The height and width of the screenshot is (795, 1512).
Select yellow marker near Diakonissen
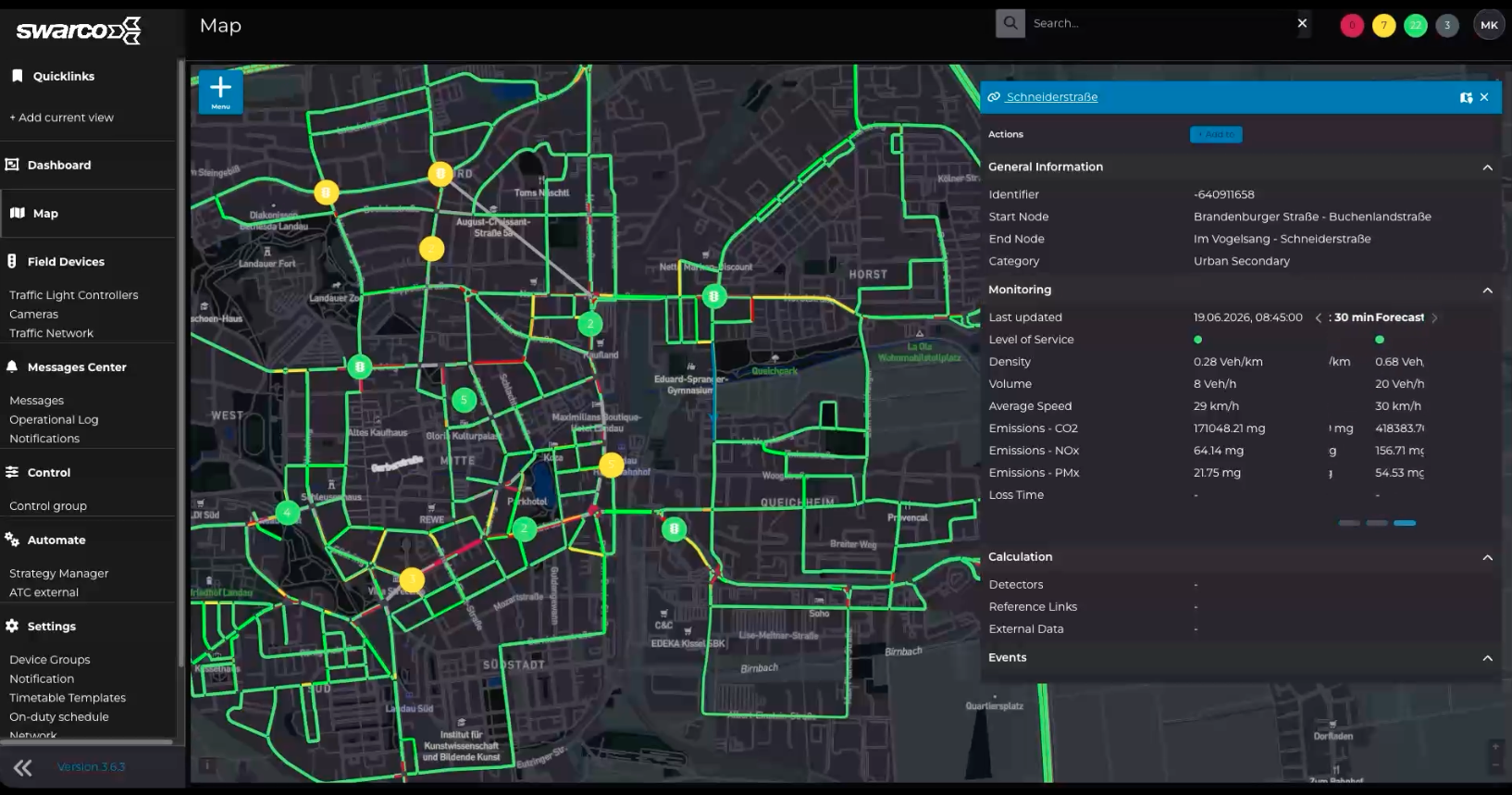click(326, 193)
